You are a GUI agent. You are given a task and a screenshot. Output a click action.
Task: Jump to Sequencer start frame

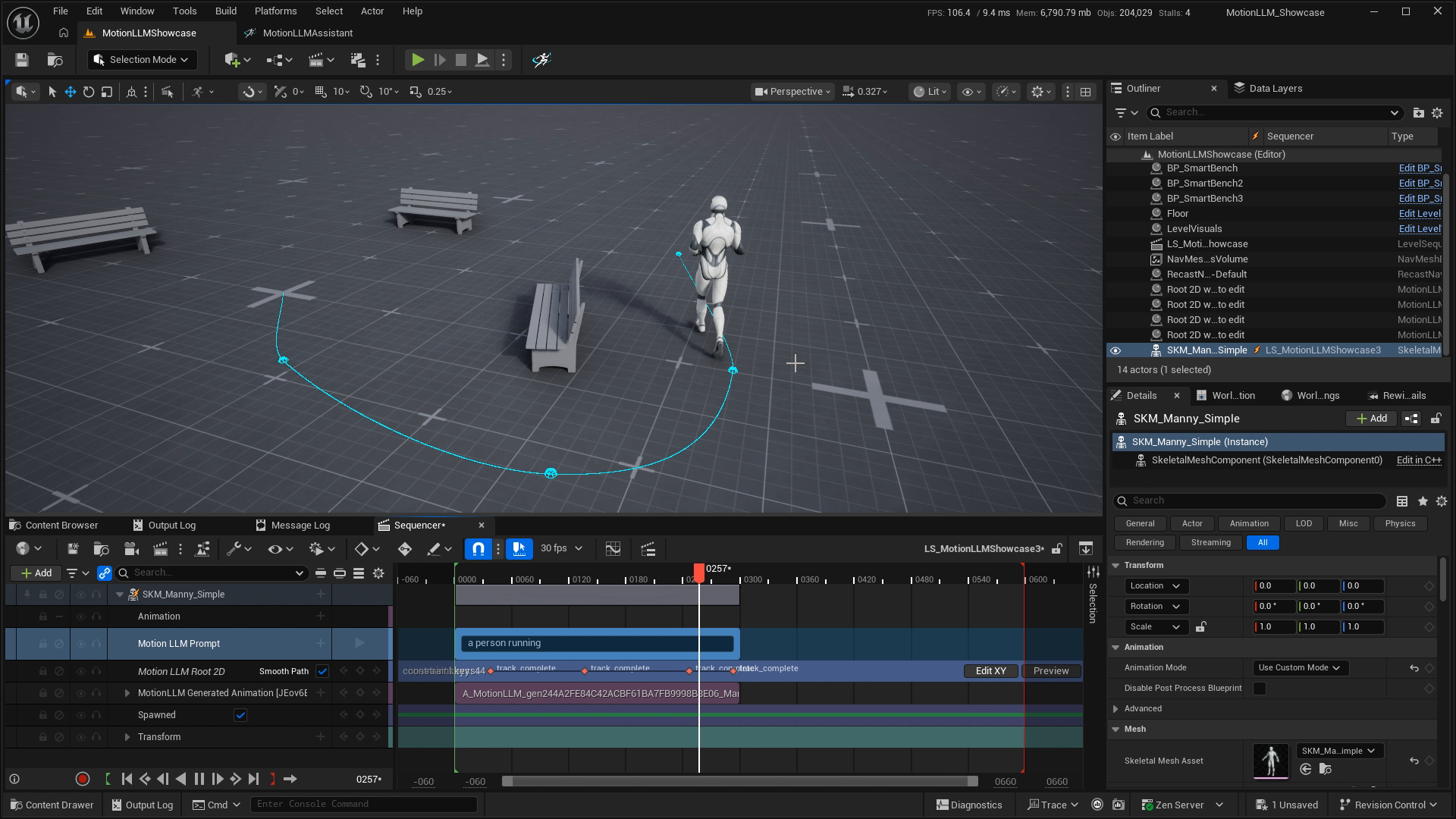[x=127, y=779]
